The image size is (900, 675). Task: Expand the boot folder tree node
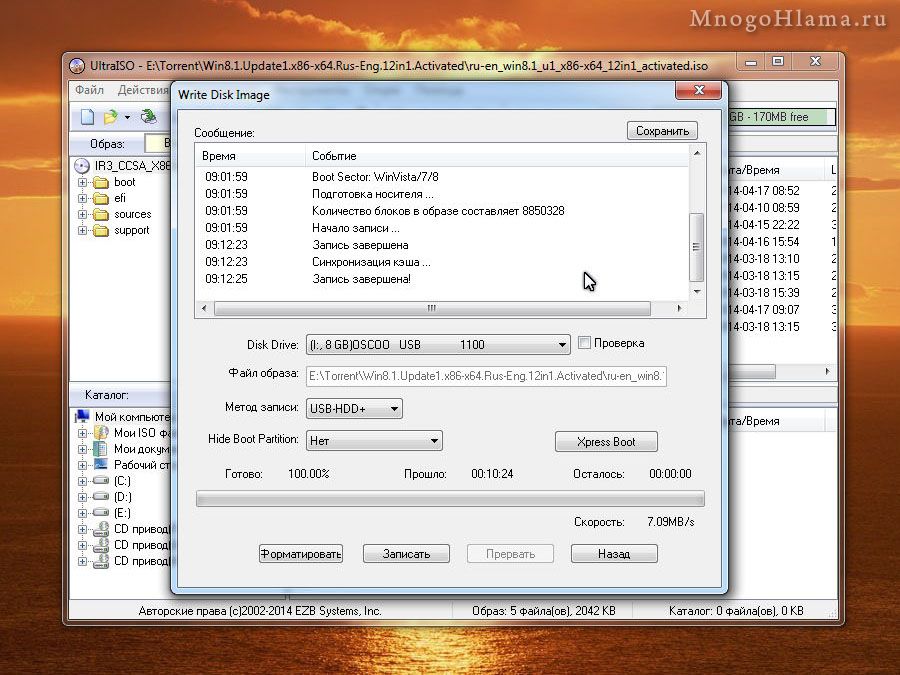(x=82, y=182)
